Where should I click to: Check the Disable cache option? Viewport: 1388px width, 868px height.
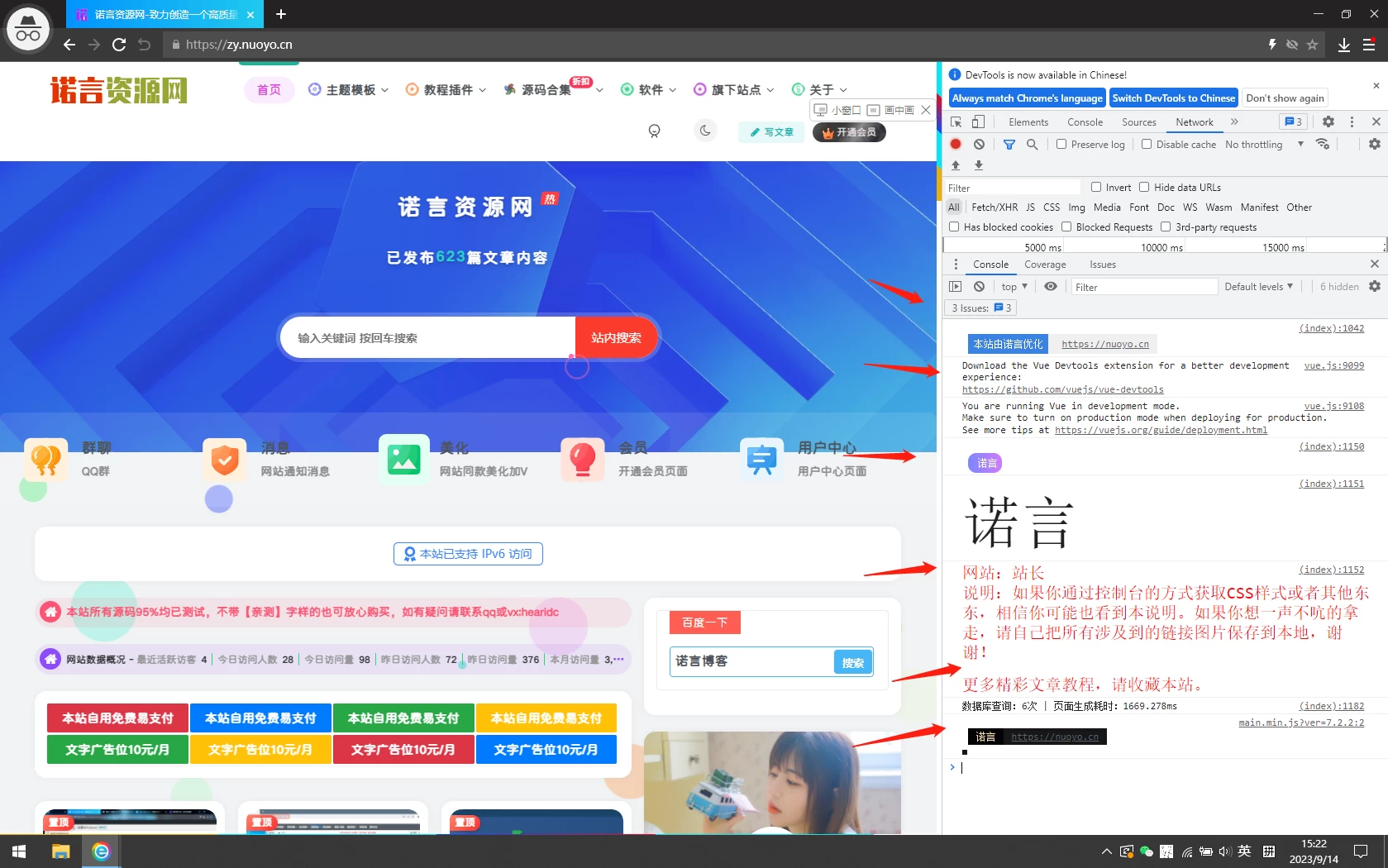click(x=1147, y=144)
